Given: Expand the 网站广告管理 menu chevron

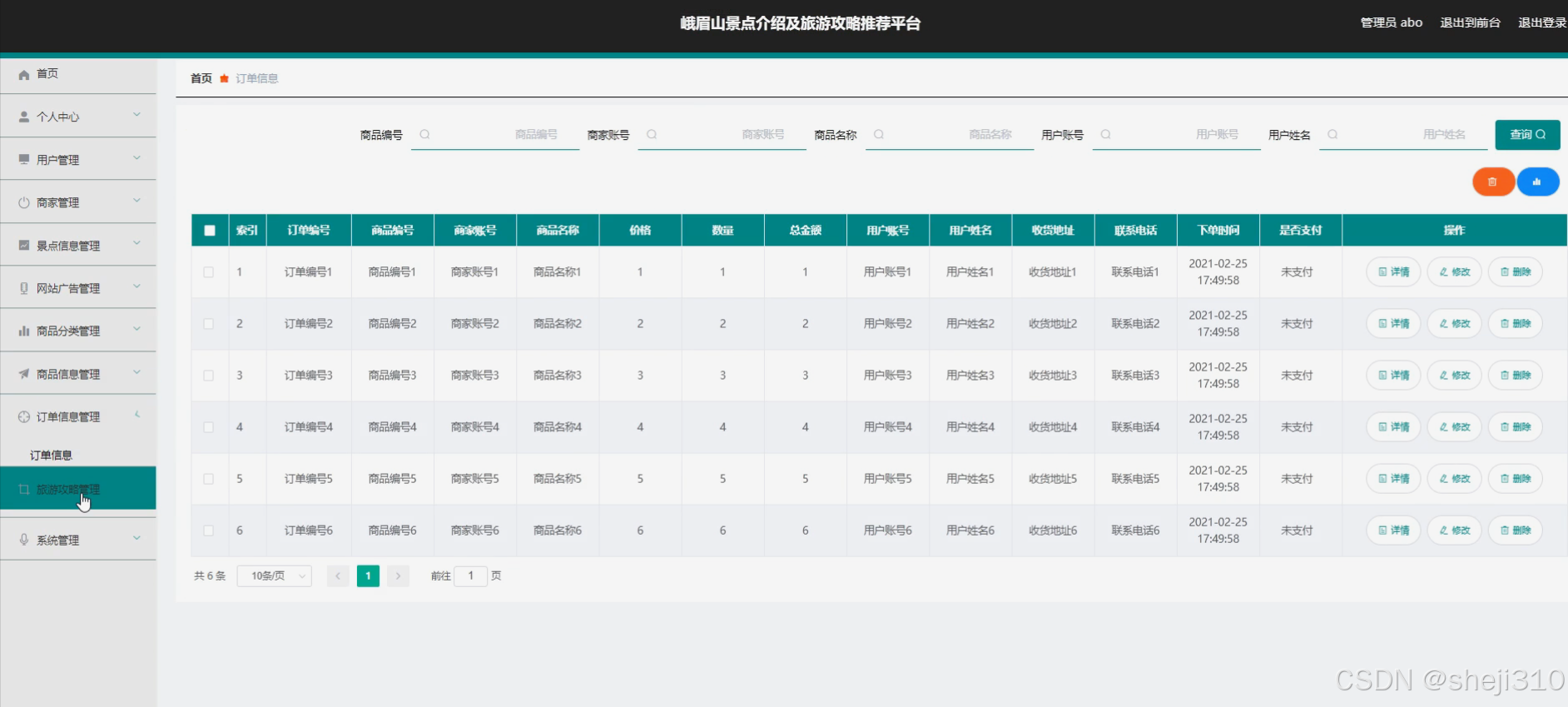Looking at the screenshot, I should point(136,286).
